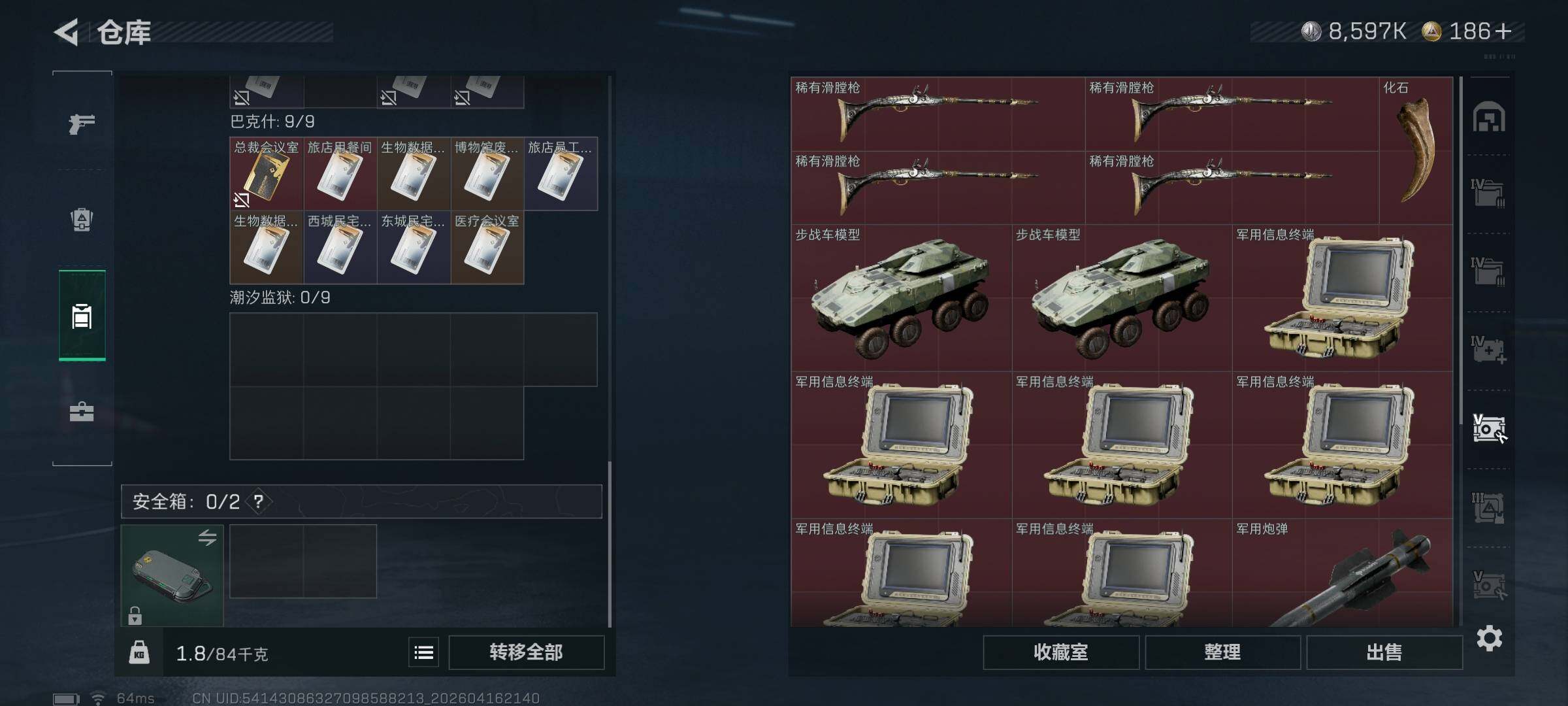The image size is (1568, 706).
Task: Select the tier IV medical crate icon
Action: 1488,350
